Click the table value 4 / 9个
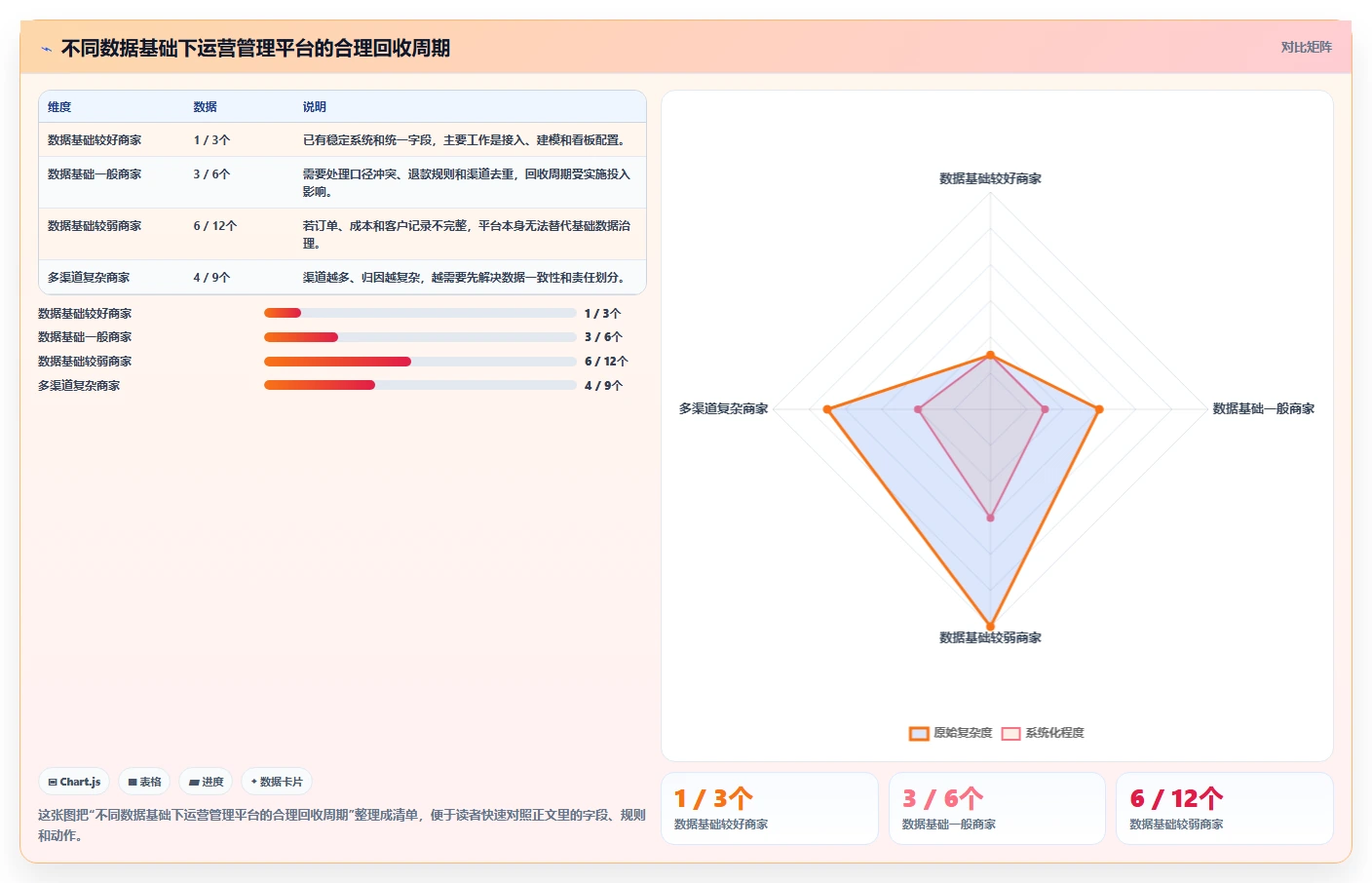 [211, 278]
